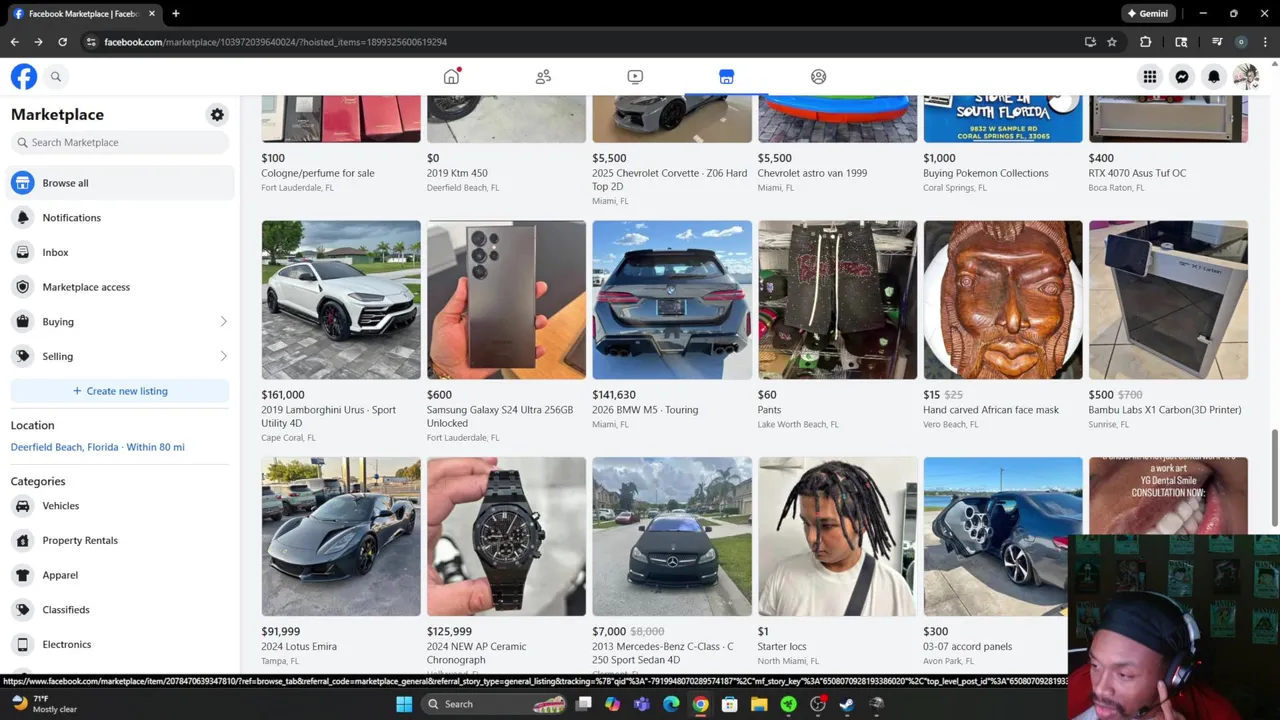Open the $60 Pants listing photo

tap(837, 300)
